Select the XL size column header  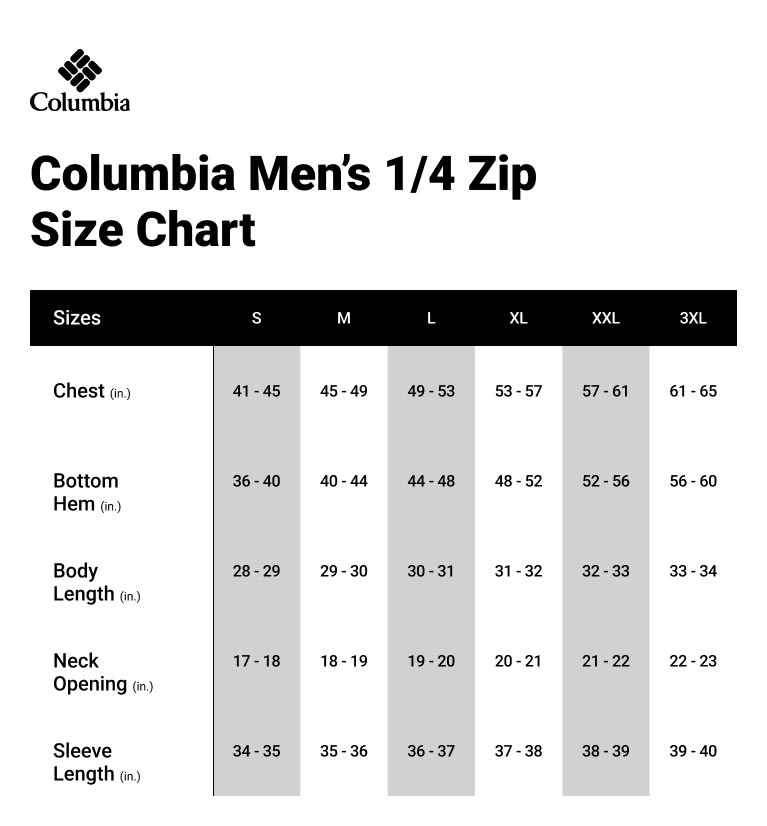tap(518, 318)
